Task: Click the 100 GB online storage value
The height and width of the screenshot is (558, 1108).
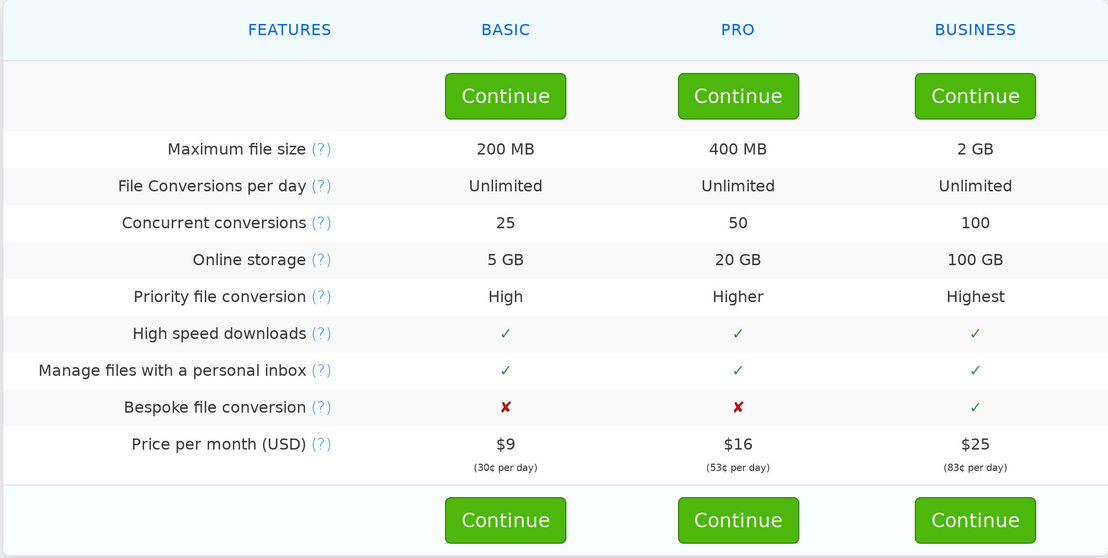Action: pos(975,260)
